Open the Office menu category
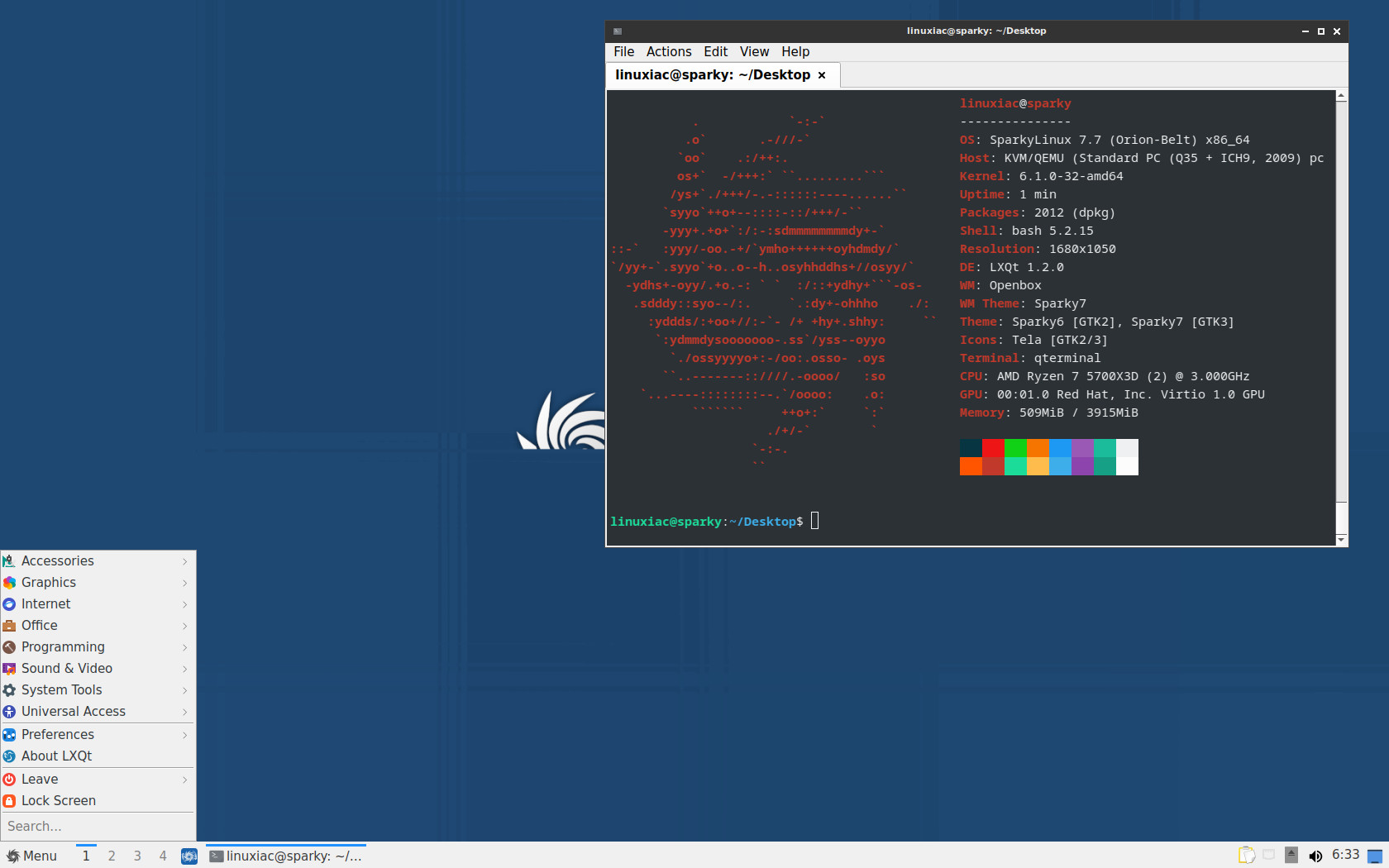The image size is (1389, 868). 98,625
